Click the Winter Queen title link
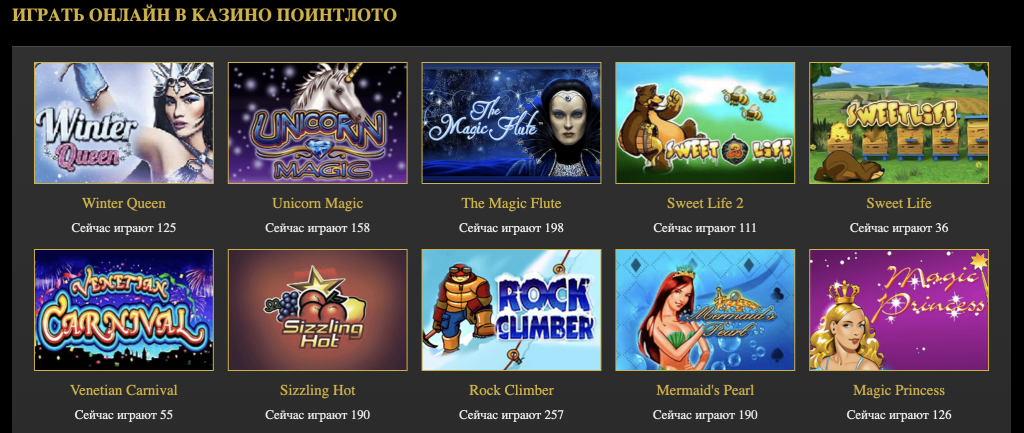Screen dimensions: 1024x433 [x=124, y=203]
